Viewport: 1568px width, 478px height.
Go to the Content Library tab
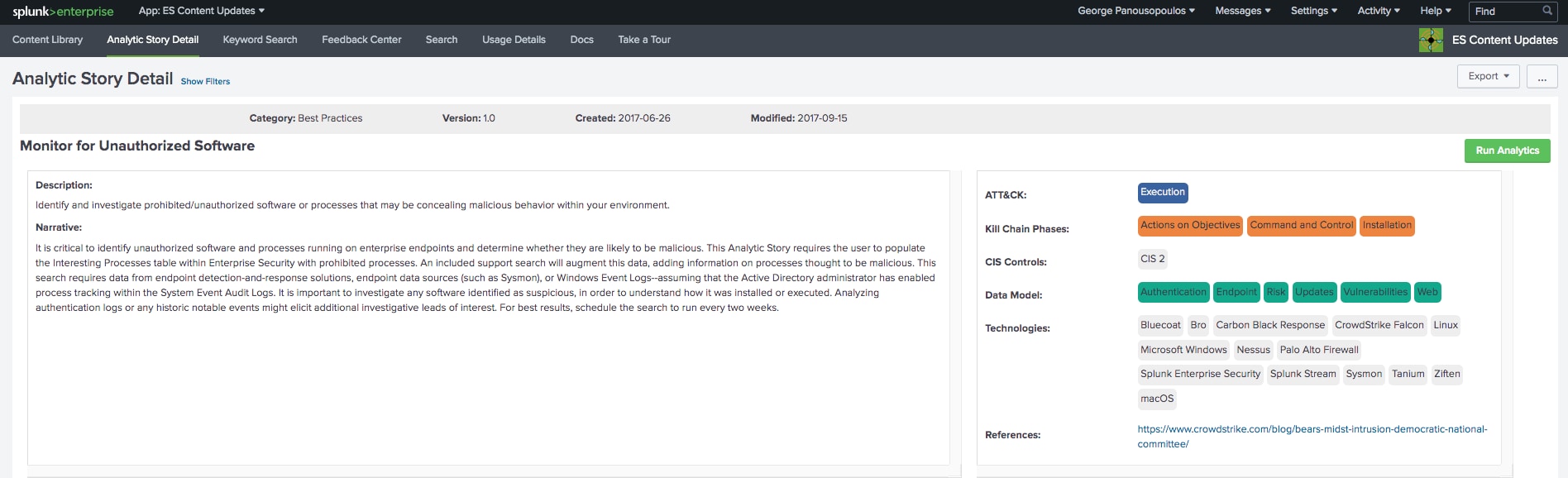coord(47,40)
